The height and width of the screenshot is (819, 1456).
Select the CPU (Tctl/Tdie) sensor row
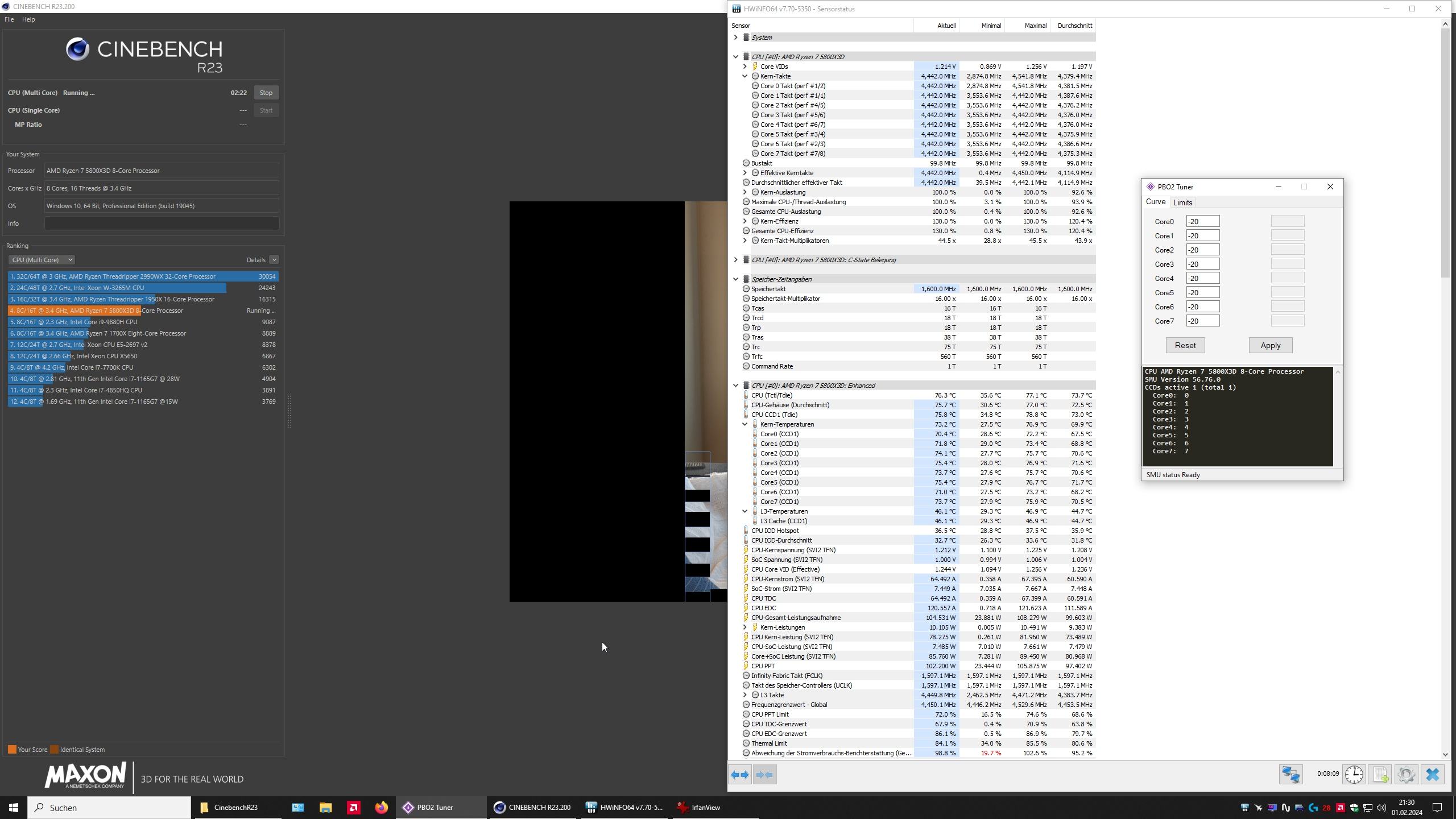click(x=912, y=395)
